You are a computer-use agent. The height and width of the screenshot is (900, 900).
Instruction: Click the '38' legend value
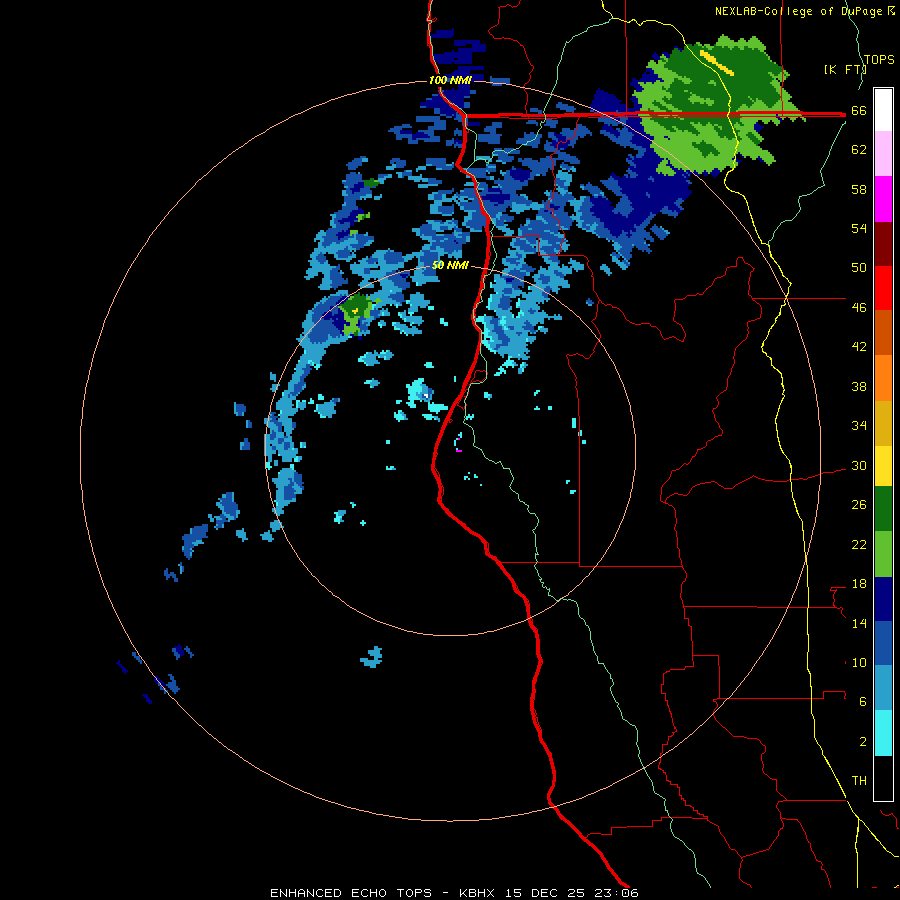[859, 386]
